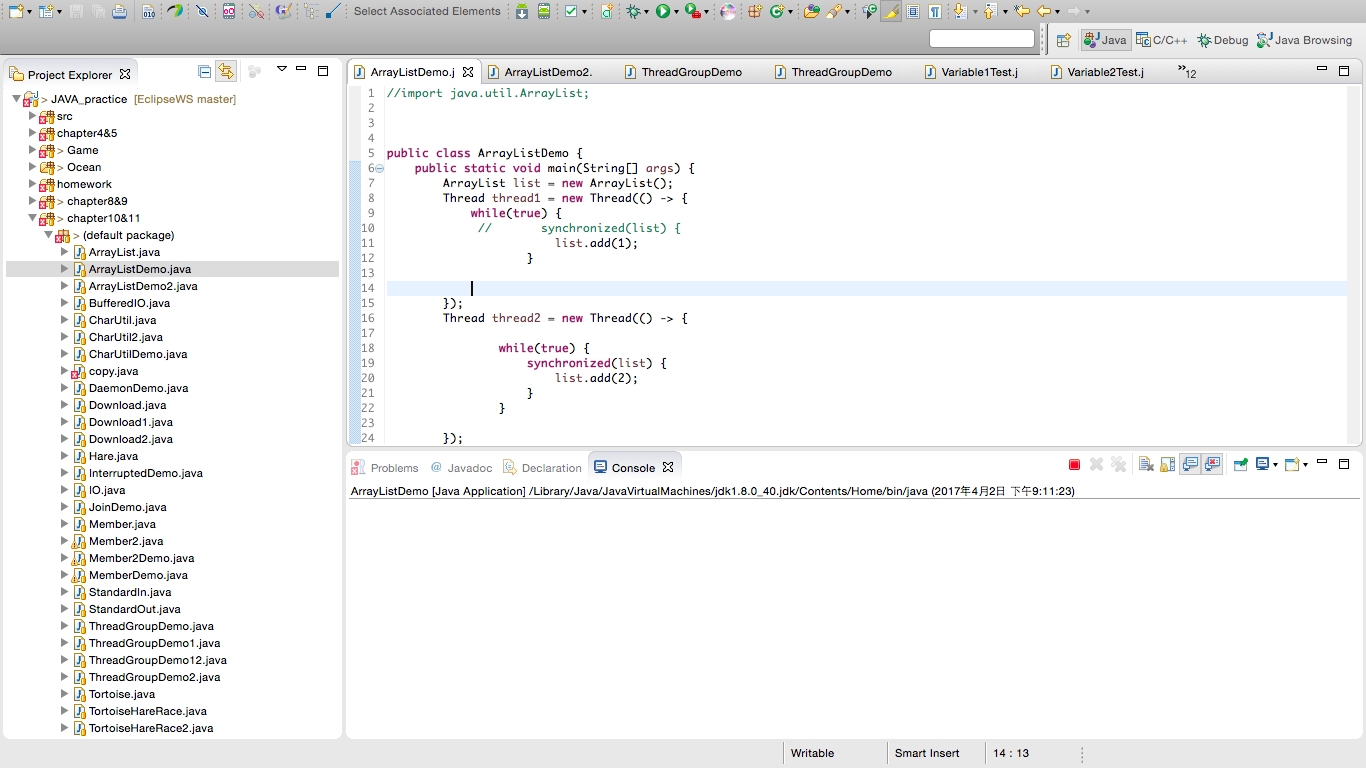This screenshot has height=768, width=1366.
Task: Toggle Scroll Lock in Console
Action: 1167,465
